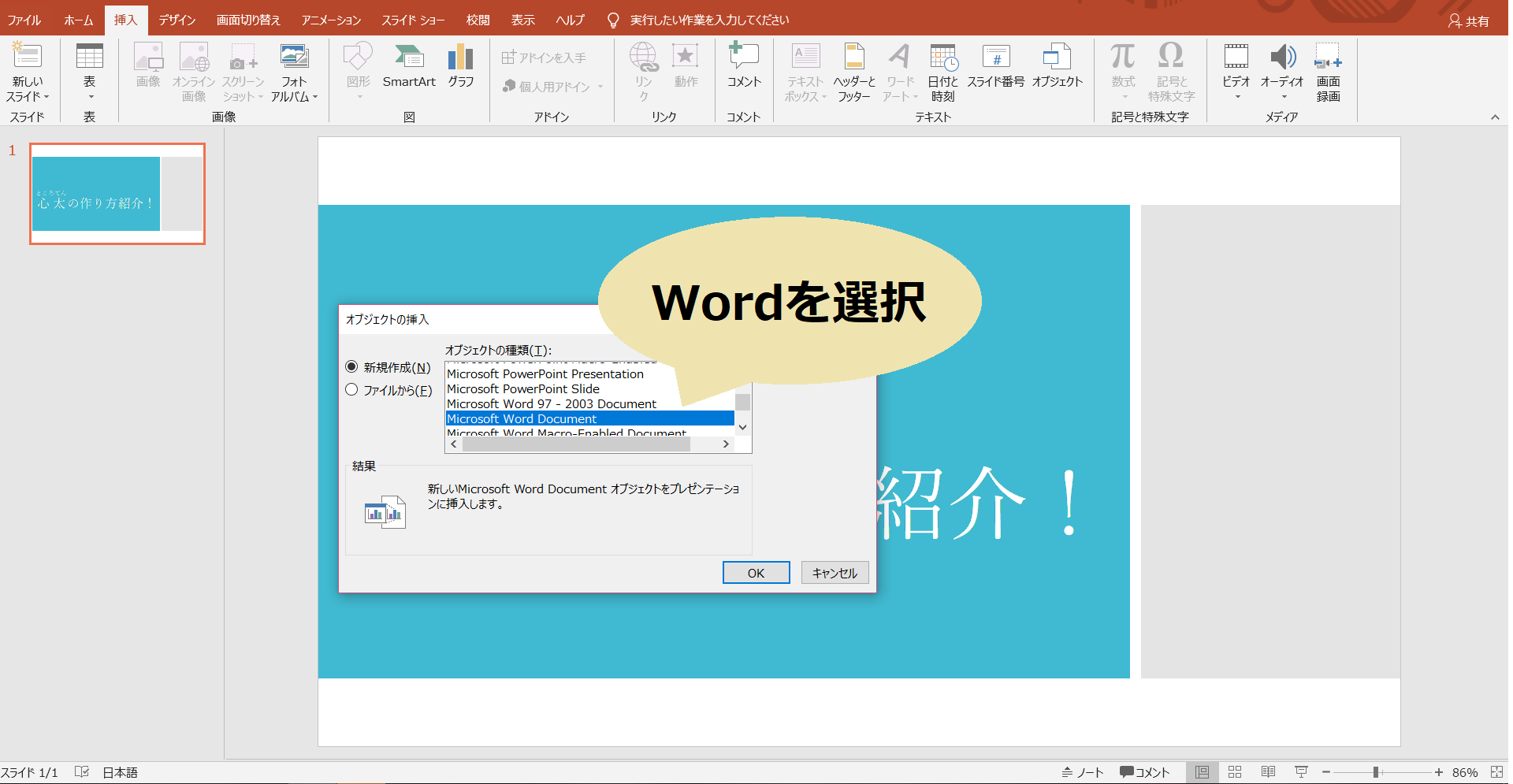The width and height of the screenshot is (1513, 784).
Task: Open the 校閲 ribbon tab
Action: point(478,20)
